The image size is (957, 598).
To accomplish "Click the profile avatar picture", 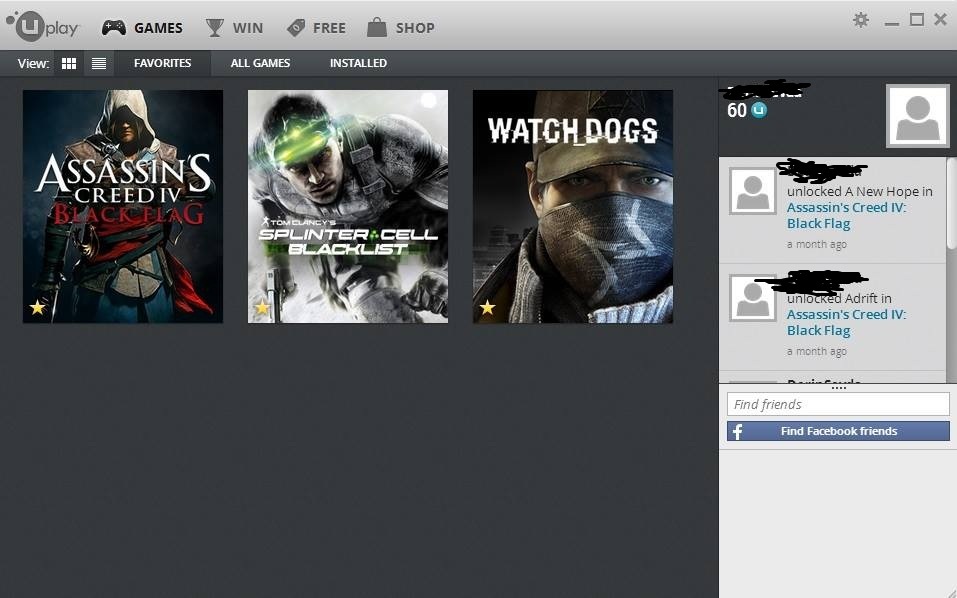I will [x=917, y=117].
